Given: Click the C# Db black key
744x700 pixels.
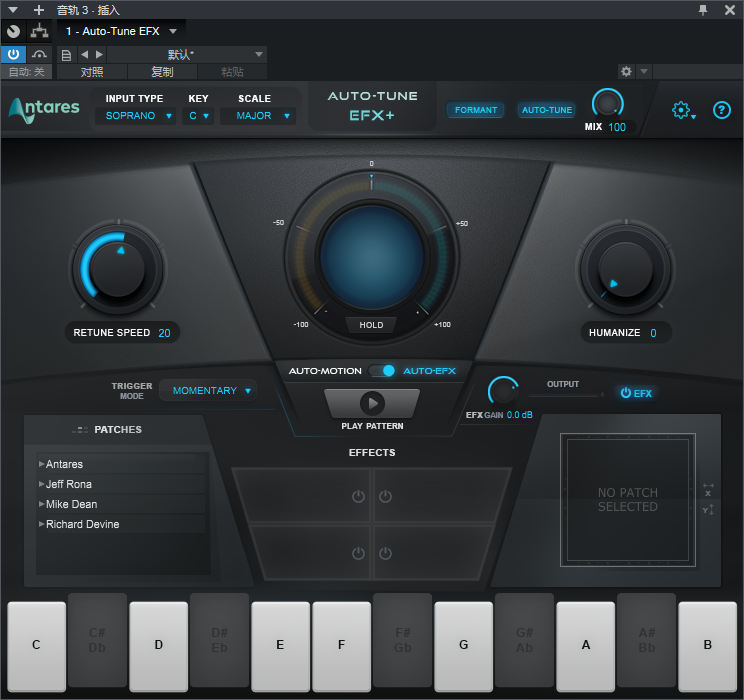Looking at the screenshot, I should coord(97,640).
